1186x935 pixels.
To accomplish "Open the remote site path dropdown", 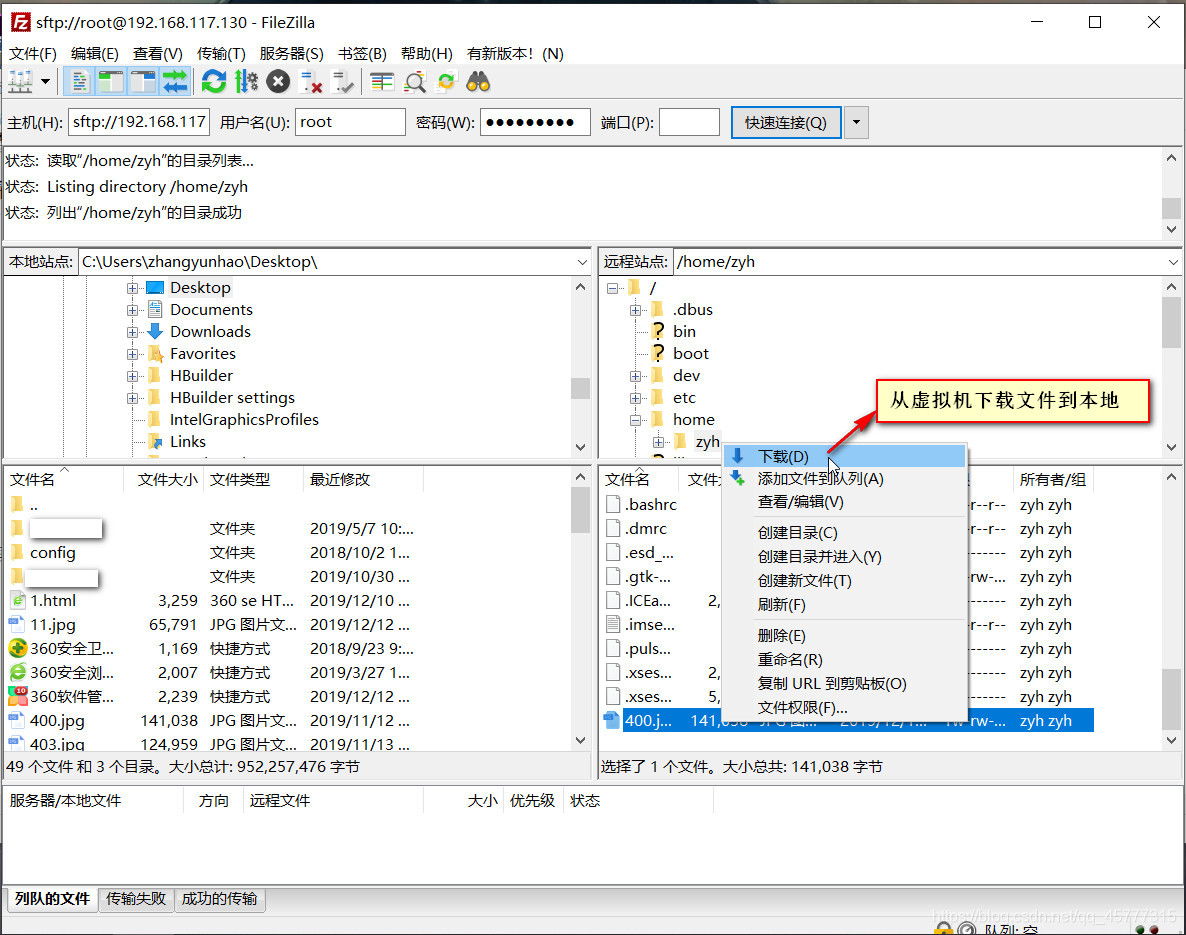I will 1173,262.
